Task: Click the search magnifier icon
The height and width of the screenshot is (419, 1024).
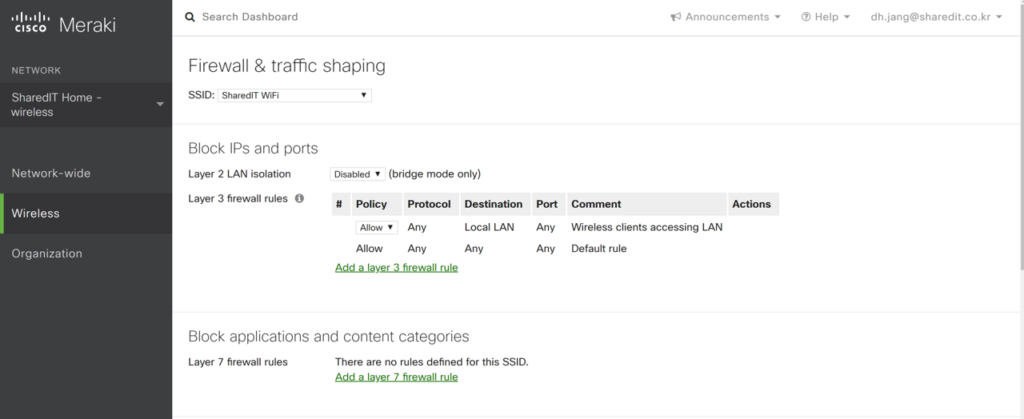Action: coord(190,17)
